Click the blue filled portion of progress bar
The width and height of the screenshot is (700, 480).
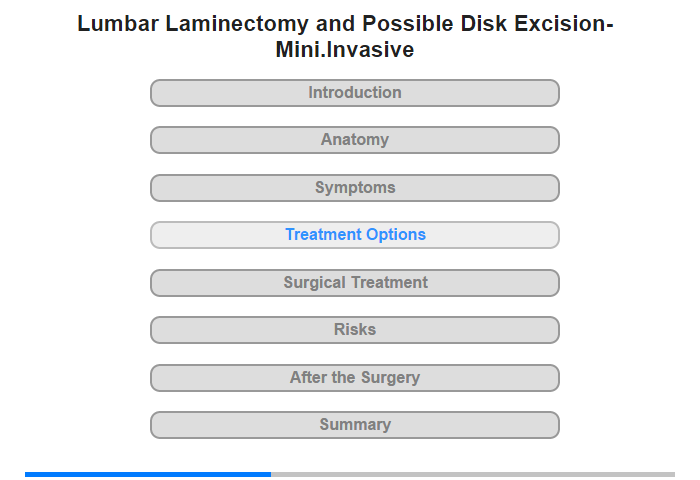click(x=148, y=474)
